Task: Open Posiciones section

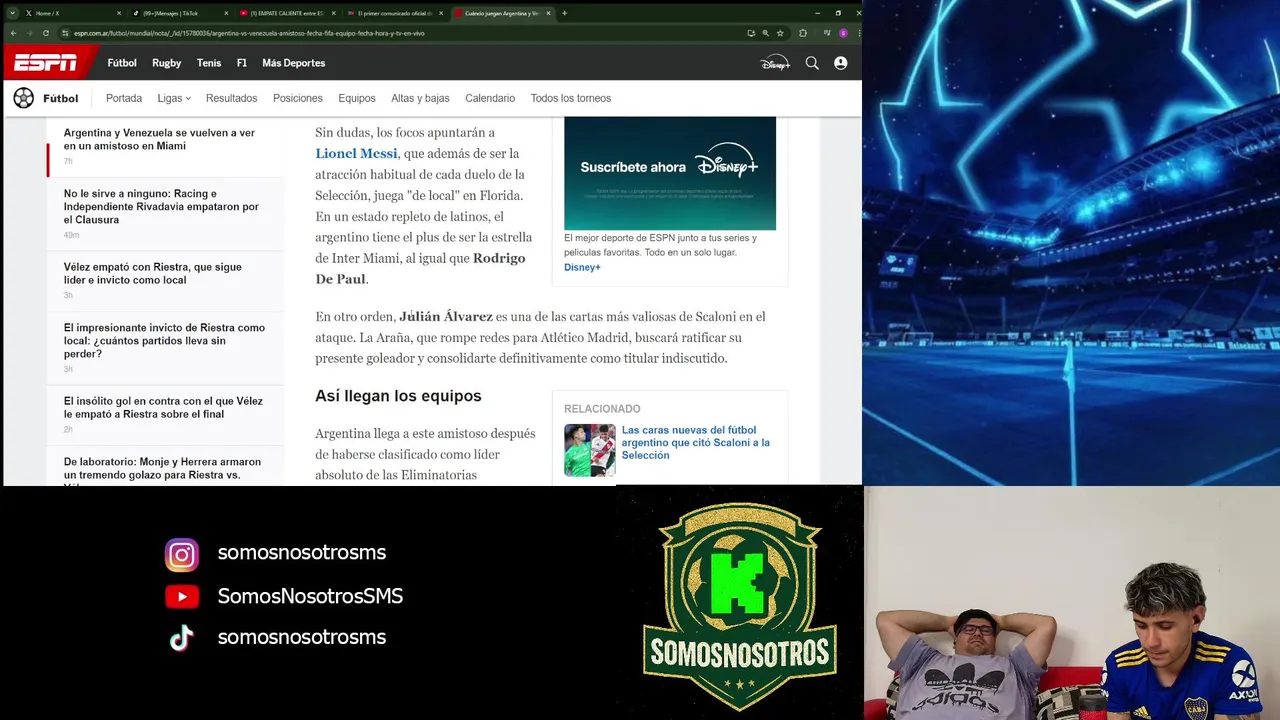Action: click(298, 98)
